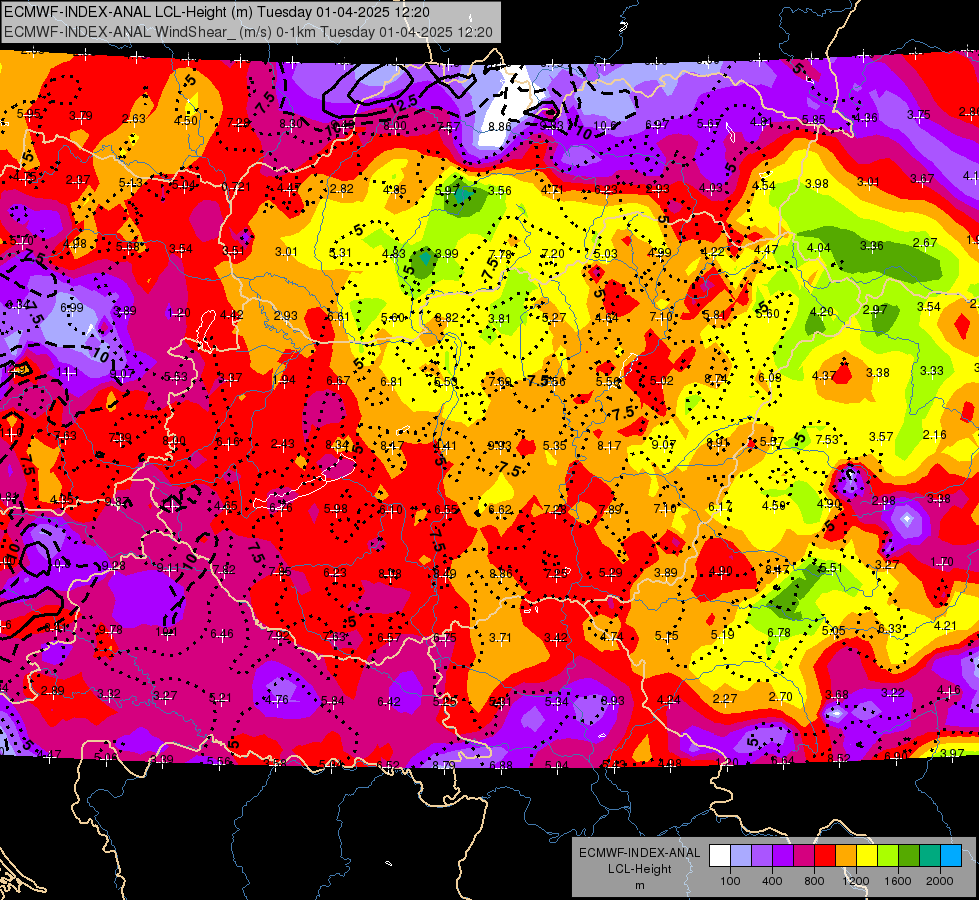This screenshot has width=979, height=900.
Task: Click the legend text LCL-Height
Action: (639, 869)
